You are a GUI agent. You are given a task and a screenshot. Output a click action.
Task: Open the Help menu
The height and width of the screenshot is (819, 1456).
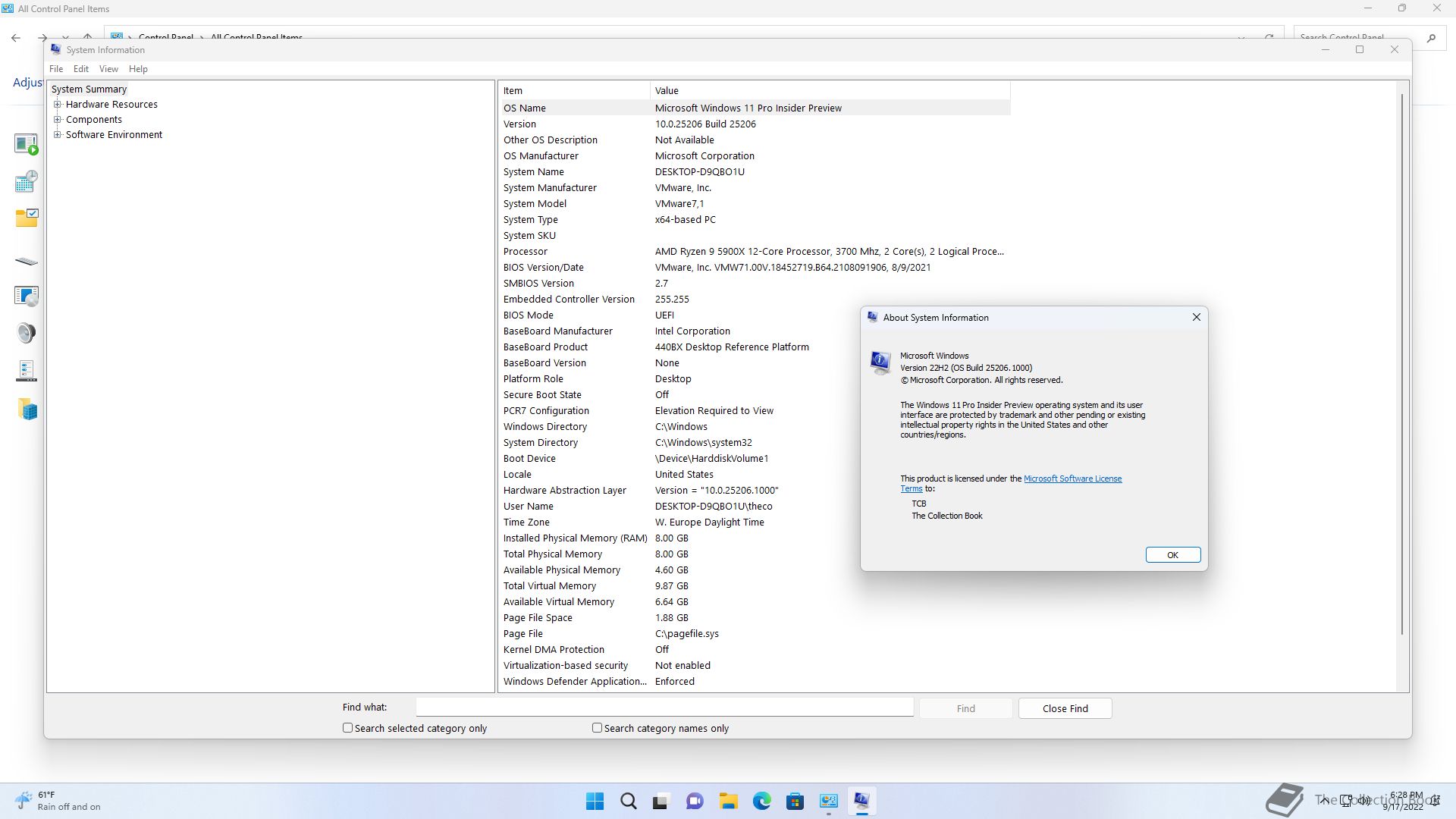(x=138, y=69)
